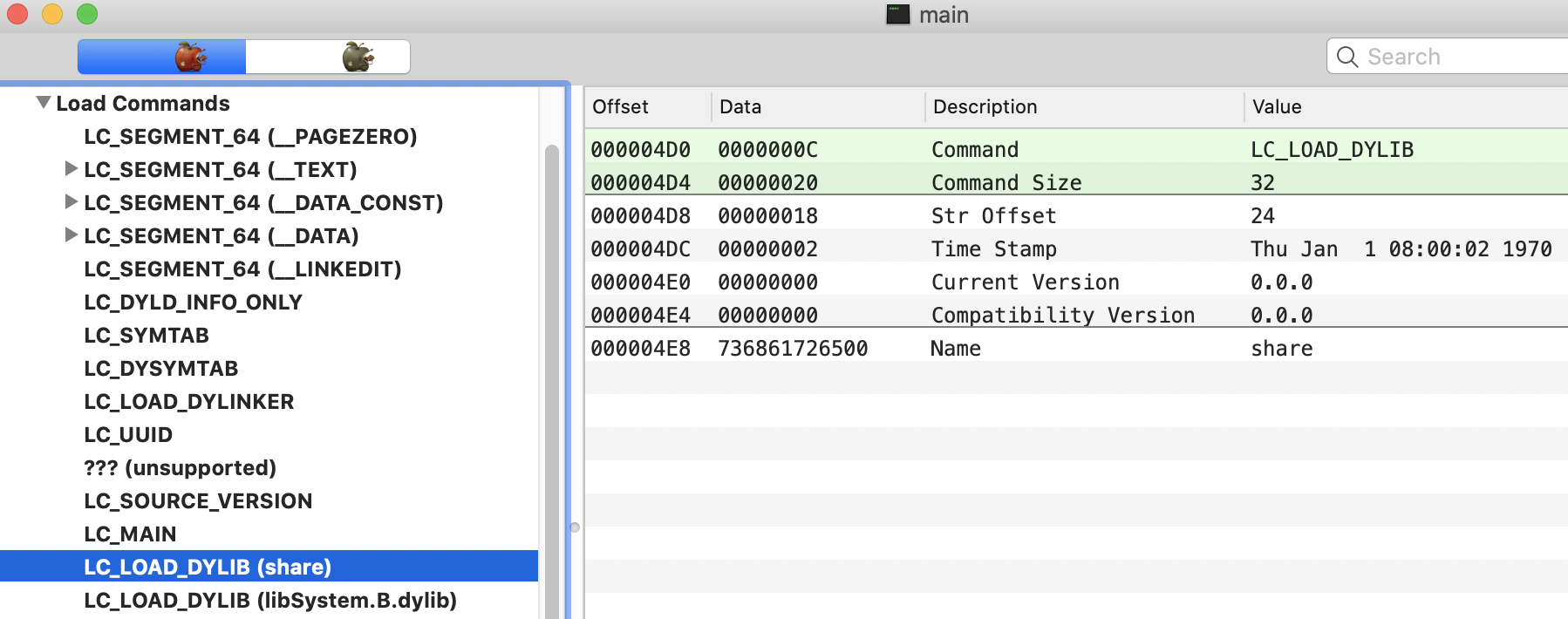Image resolution: width=1568 pixels, height=619 pixels.
Task: Click the magnifying glass search icon
Action: [x=1347, y=57]
